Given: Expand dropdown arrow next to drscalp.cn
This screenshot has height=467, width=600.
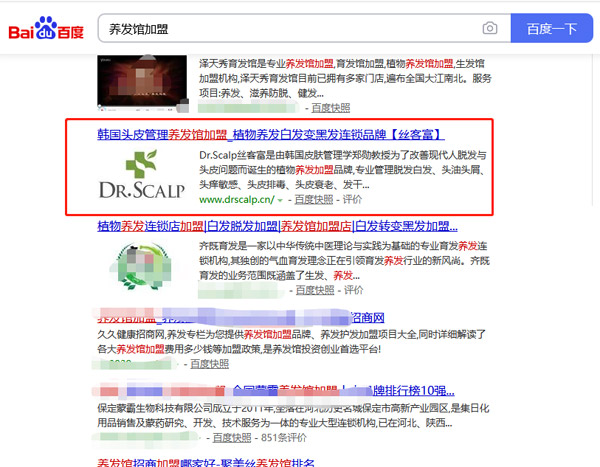Looking at the screenshot, I should (280, 200).
